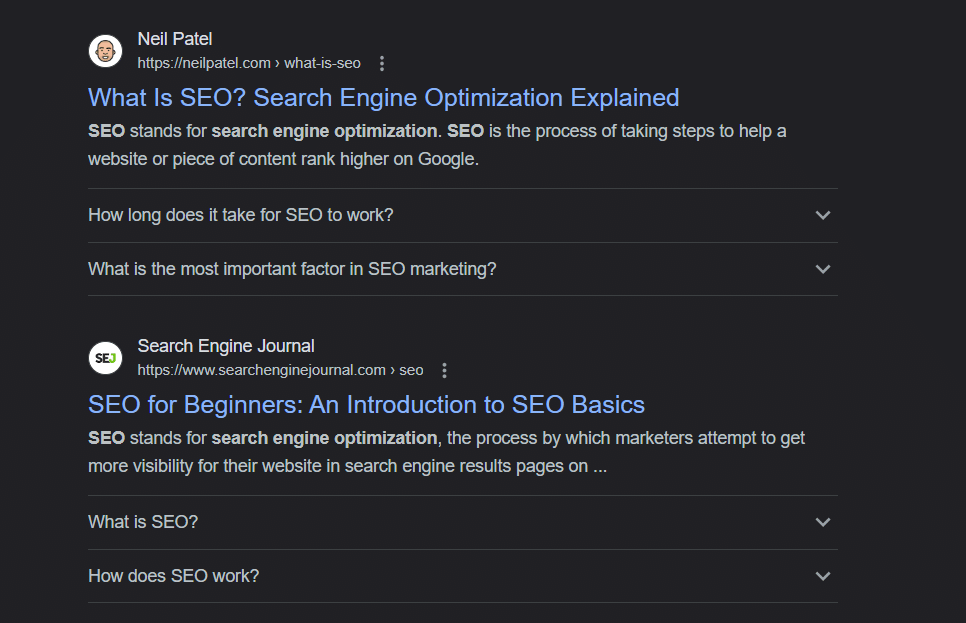Open 'SEO for Beginners: An Introduction to SEO Basics'

[366, 404]
